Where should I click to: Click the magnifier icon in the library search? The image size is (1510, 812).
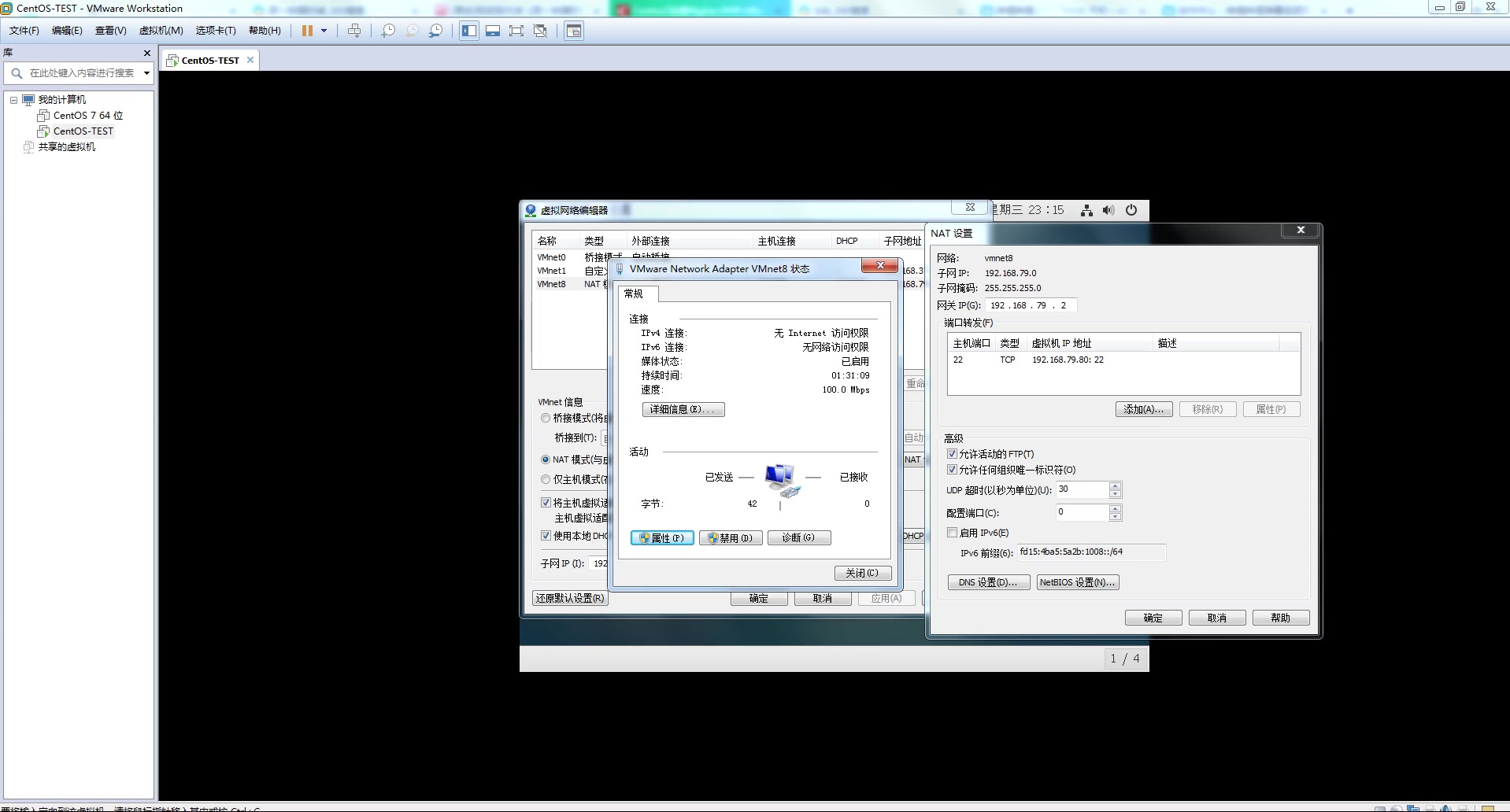coord(17,73)
